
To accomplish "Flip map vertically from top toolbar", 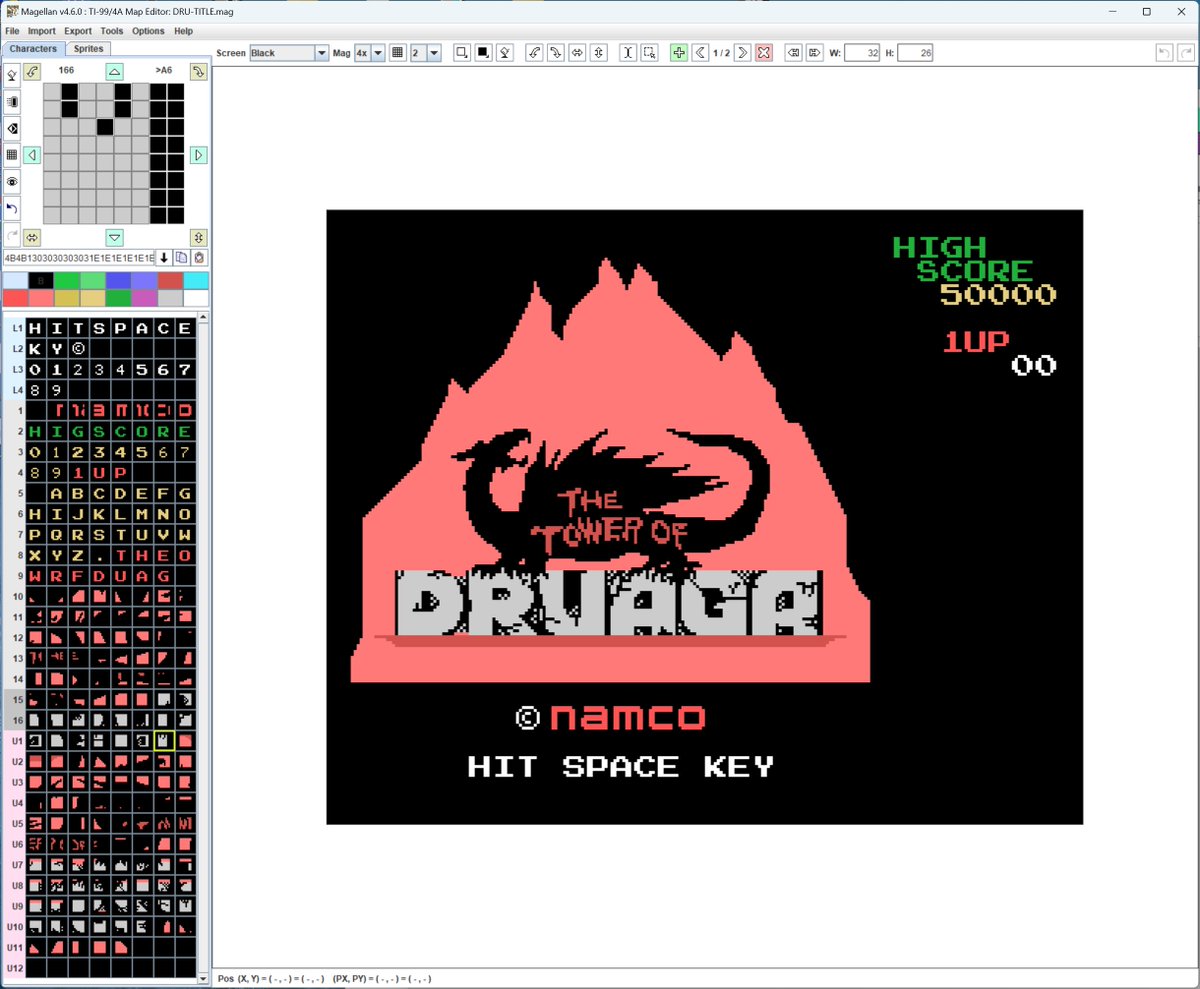I will point(598,53).
